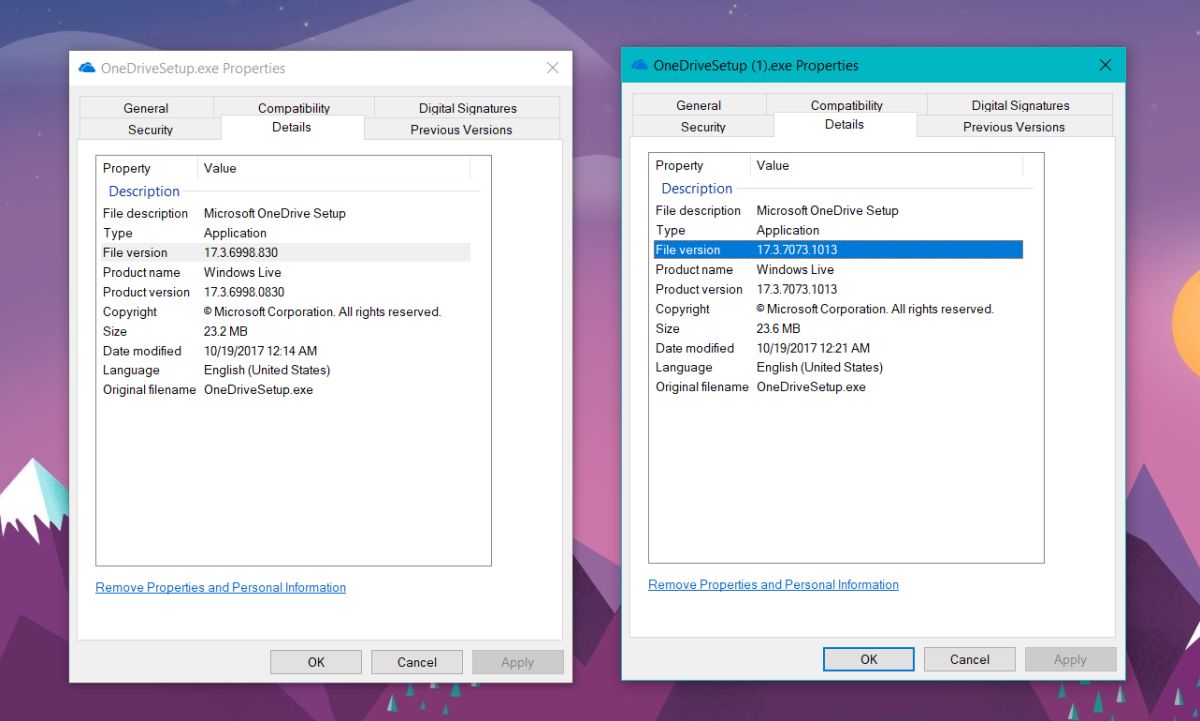This screenshot has width=1200, height=721.
Task: Open General tab in OneDriveSetup (1).exe Properties
Action: (x=699, y=105)
